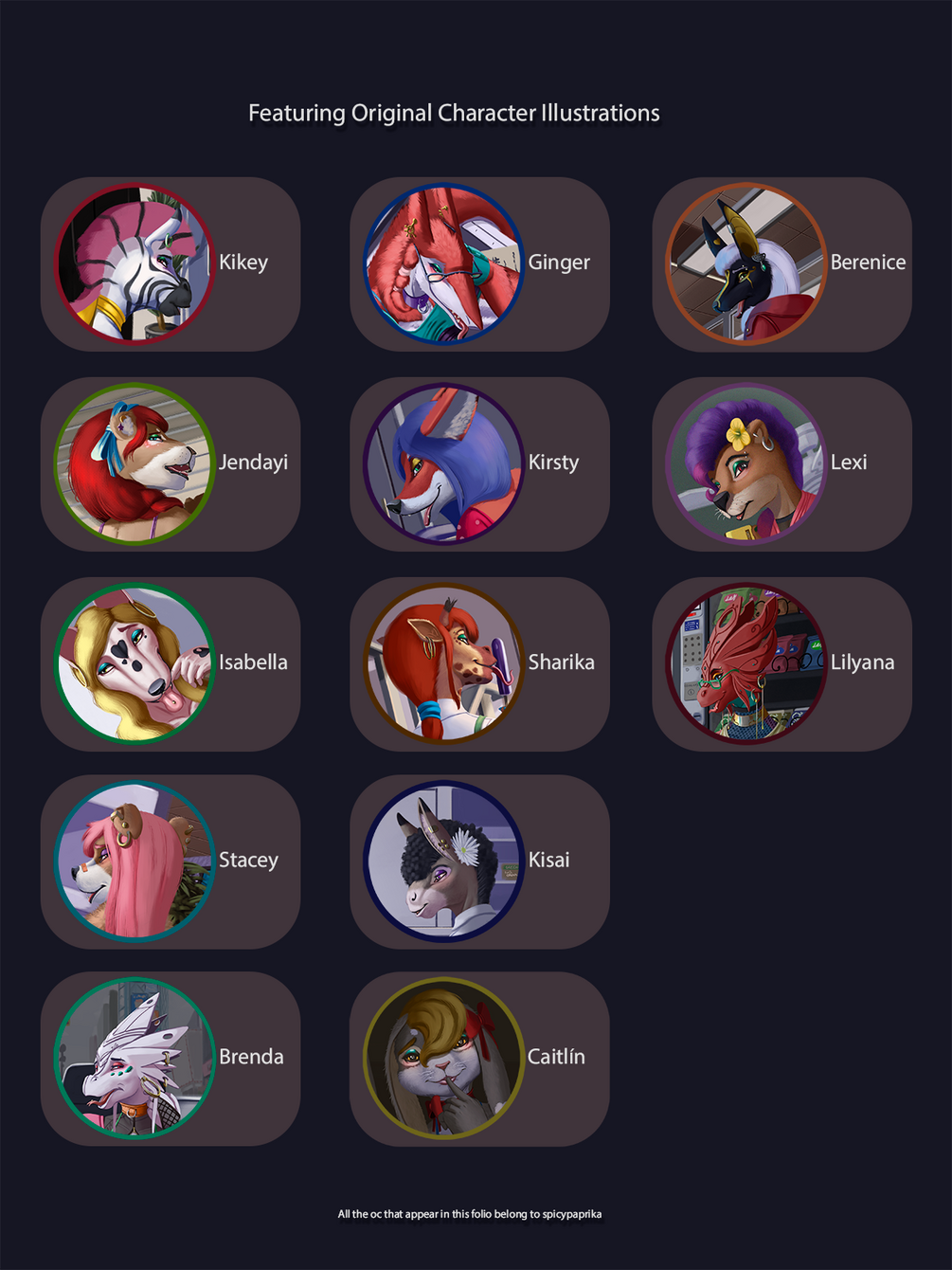Select the Berenice name label
The width and height of the screenshot is (952, 1270).
click(x=868, y=262)
